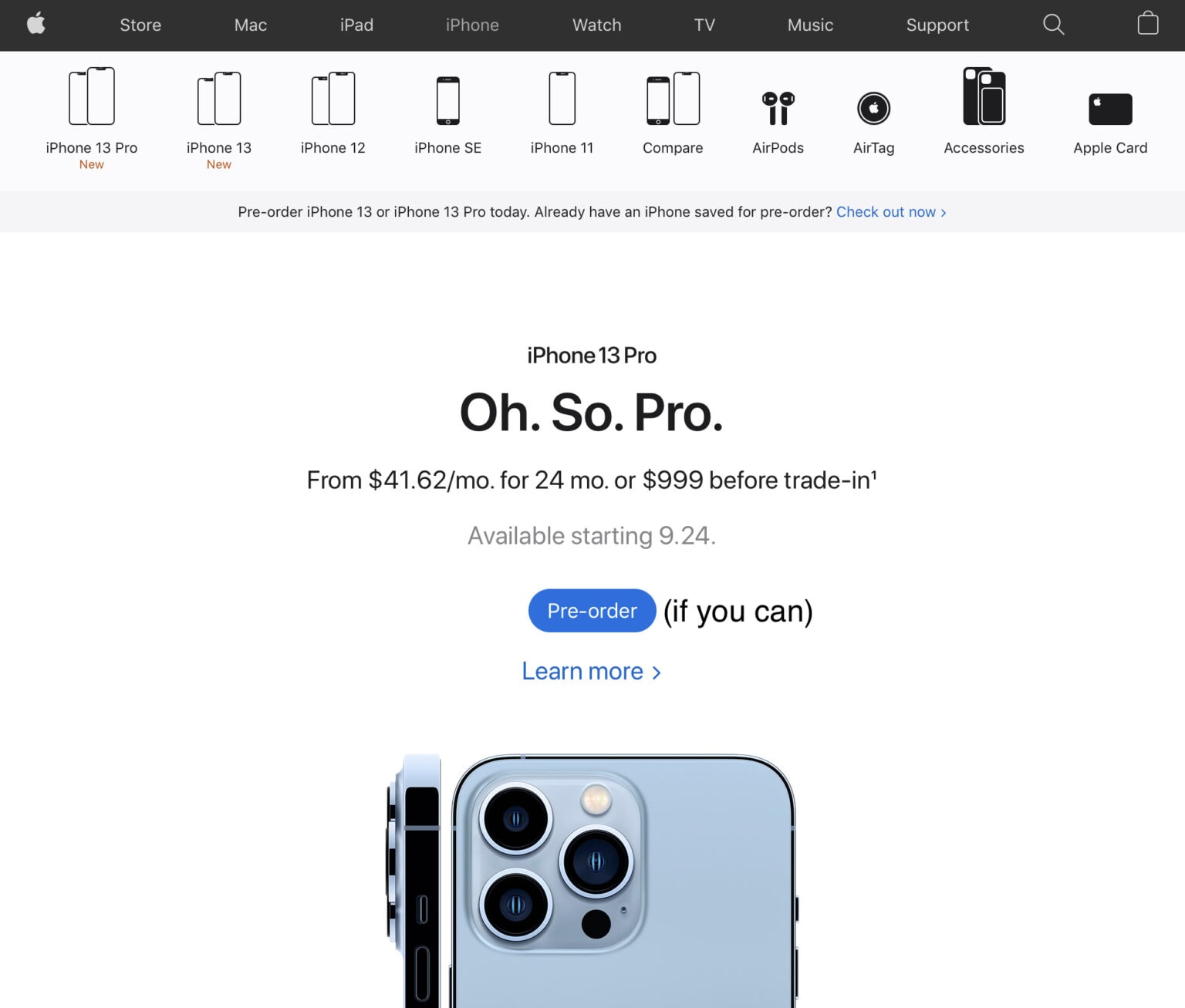This screenshot has width=1185, height=1008.
Task: Follow the Learn more link
Action: click(x=592, y=671)
